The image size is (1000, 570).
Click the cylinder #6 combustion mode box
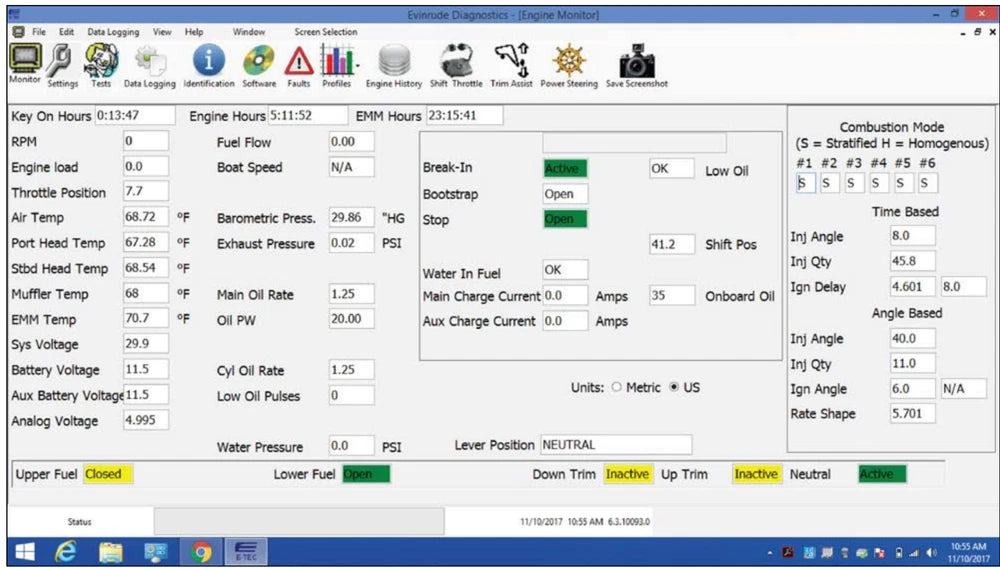(x=927, y=183)
